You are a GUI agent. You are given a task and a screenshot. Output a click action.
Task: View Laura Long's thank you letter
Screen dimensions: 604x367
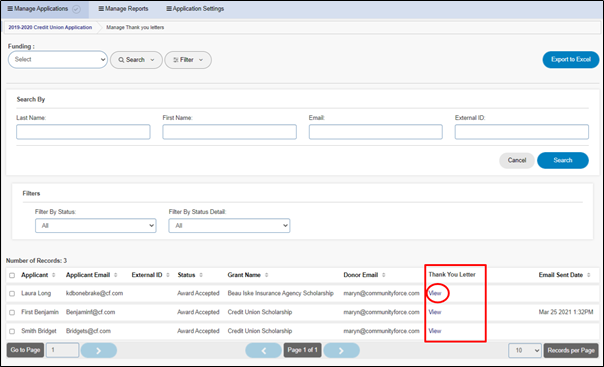pos(435,293)
